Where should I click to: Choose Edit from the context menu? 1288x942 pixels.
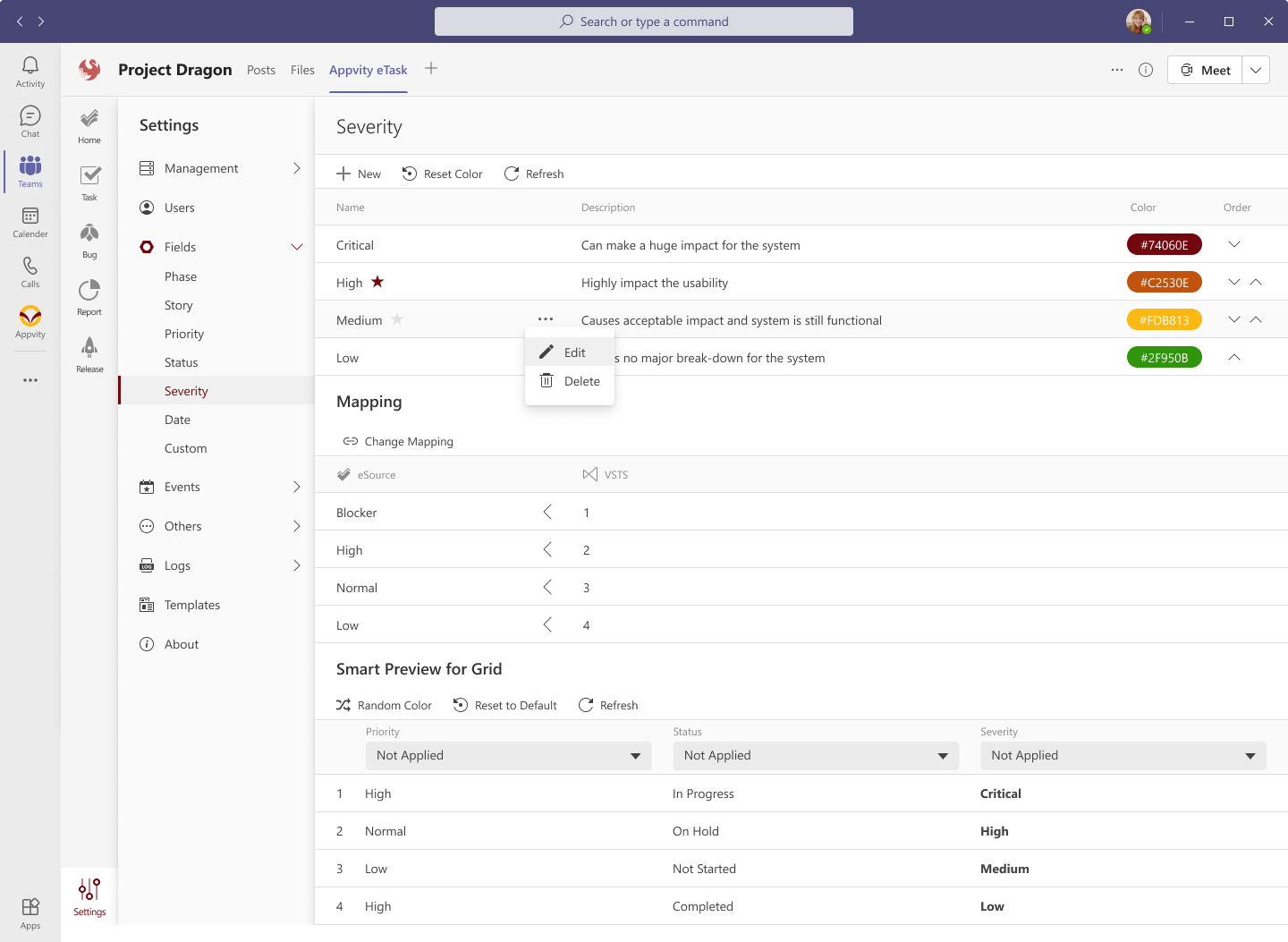point(574,352)
